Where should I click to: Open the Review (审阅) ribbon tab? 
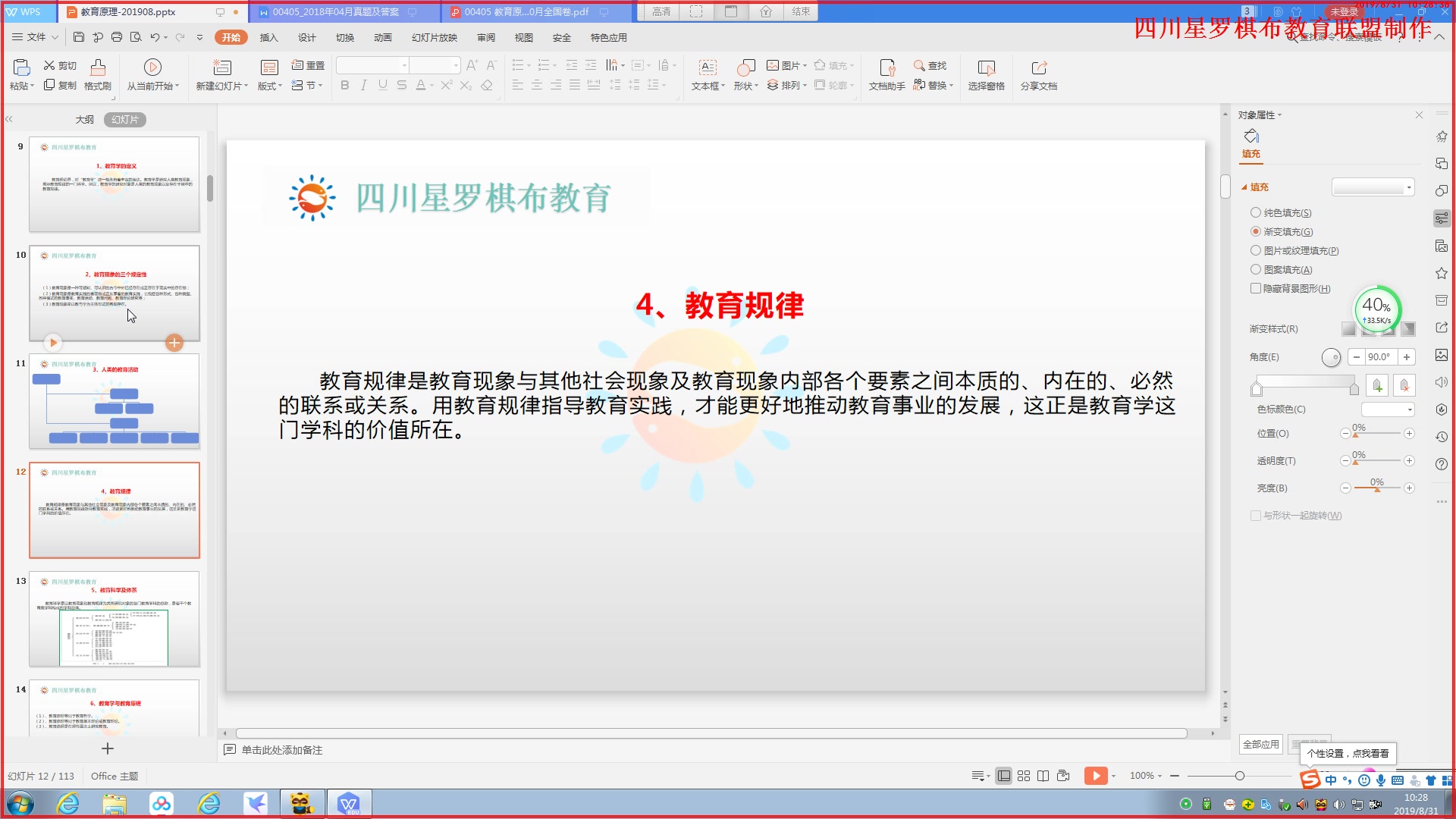tap(486, 37)
